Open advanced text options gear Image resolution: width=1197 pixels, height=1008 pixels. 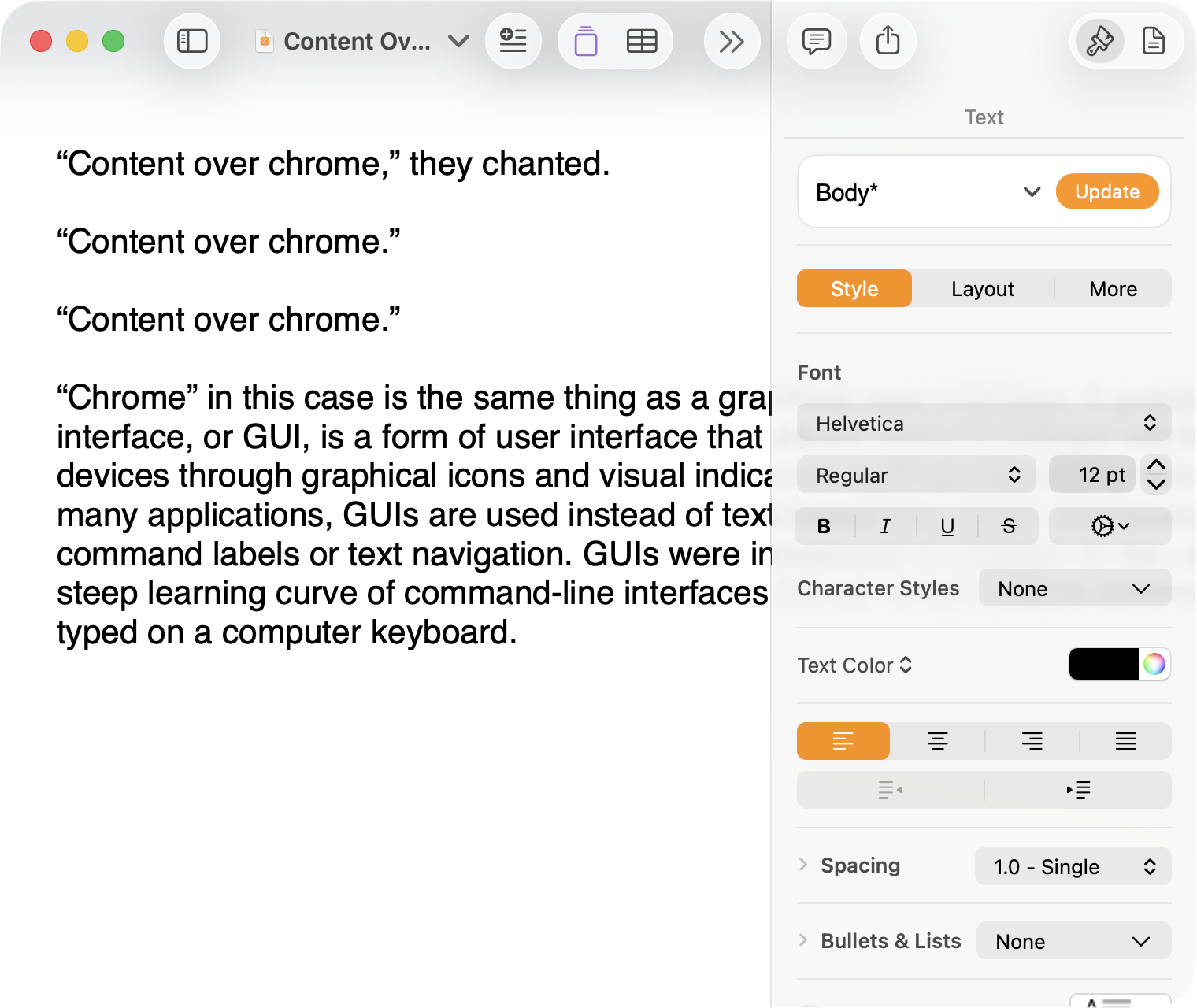(1110, 526)
